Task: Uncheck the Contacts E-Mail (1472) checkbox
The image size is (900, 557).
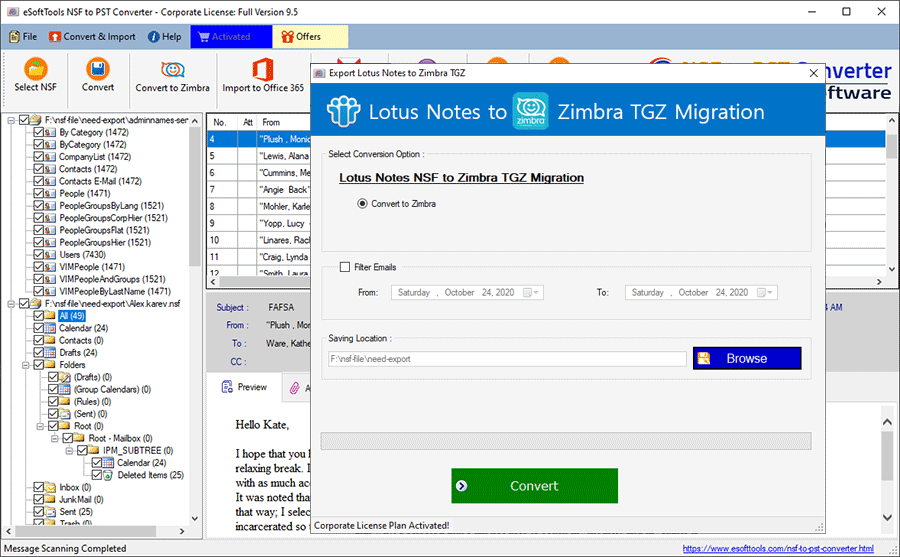Action: [x=38, y=181]
